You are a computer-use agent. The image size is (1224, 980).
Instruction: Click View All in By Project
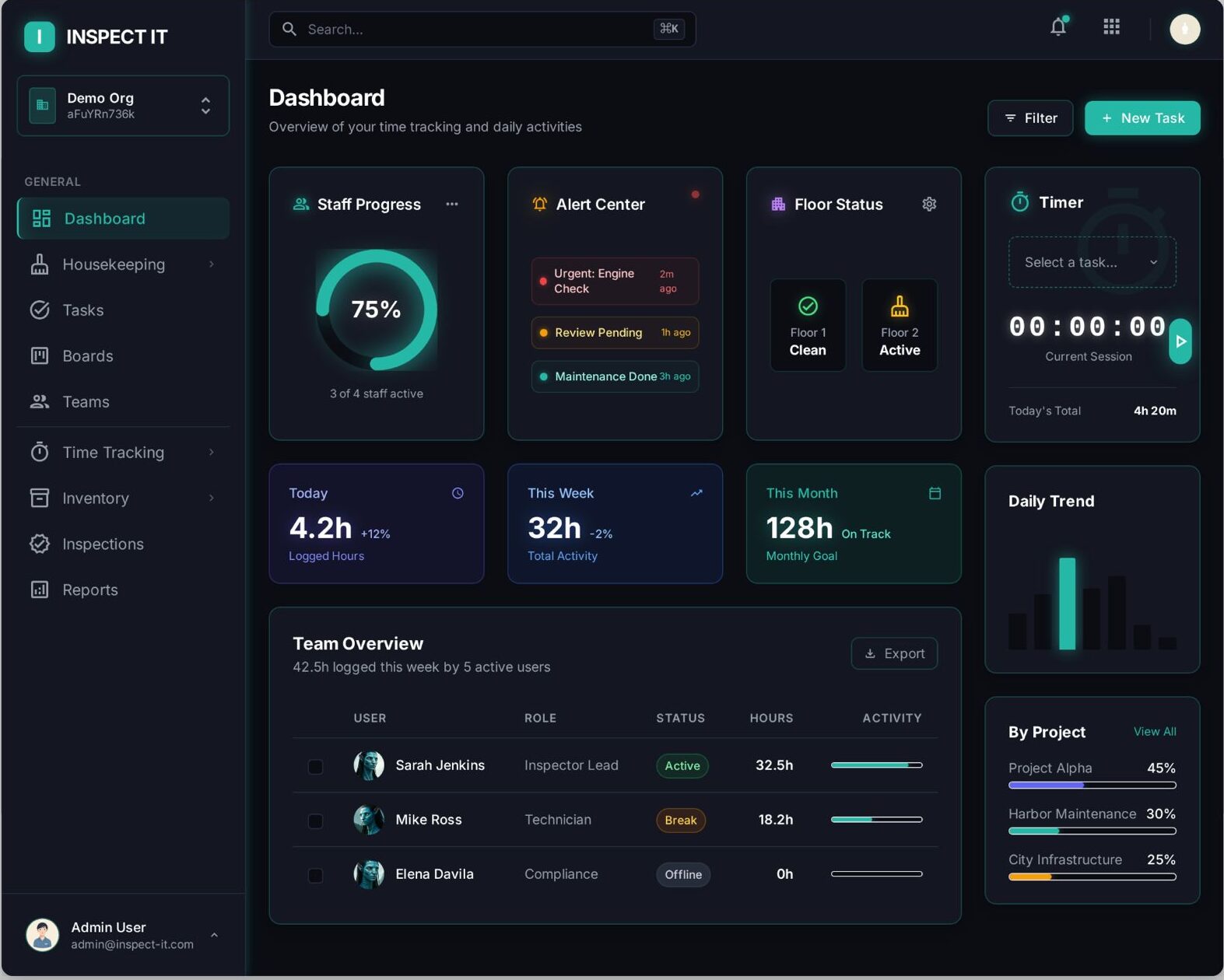pyautogui.click(x=1154, y=732)
